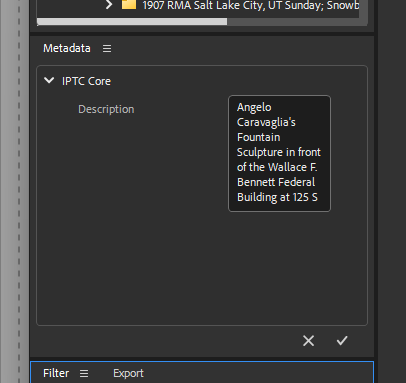Select the Metadata panel tab
This screenshot has height=383, width=406.
point(67,48)
